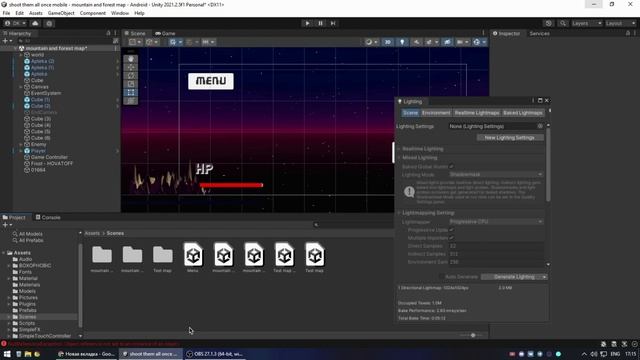Open the cloud services icon in the toolbar
This screenshot has height=360, width=640.
(x=35, y=23)
